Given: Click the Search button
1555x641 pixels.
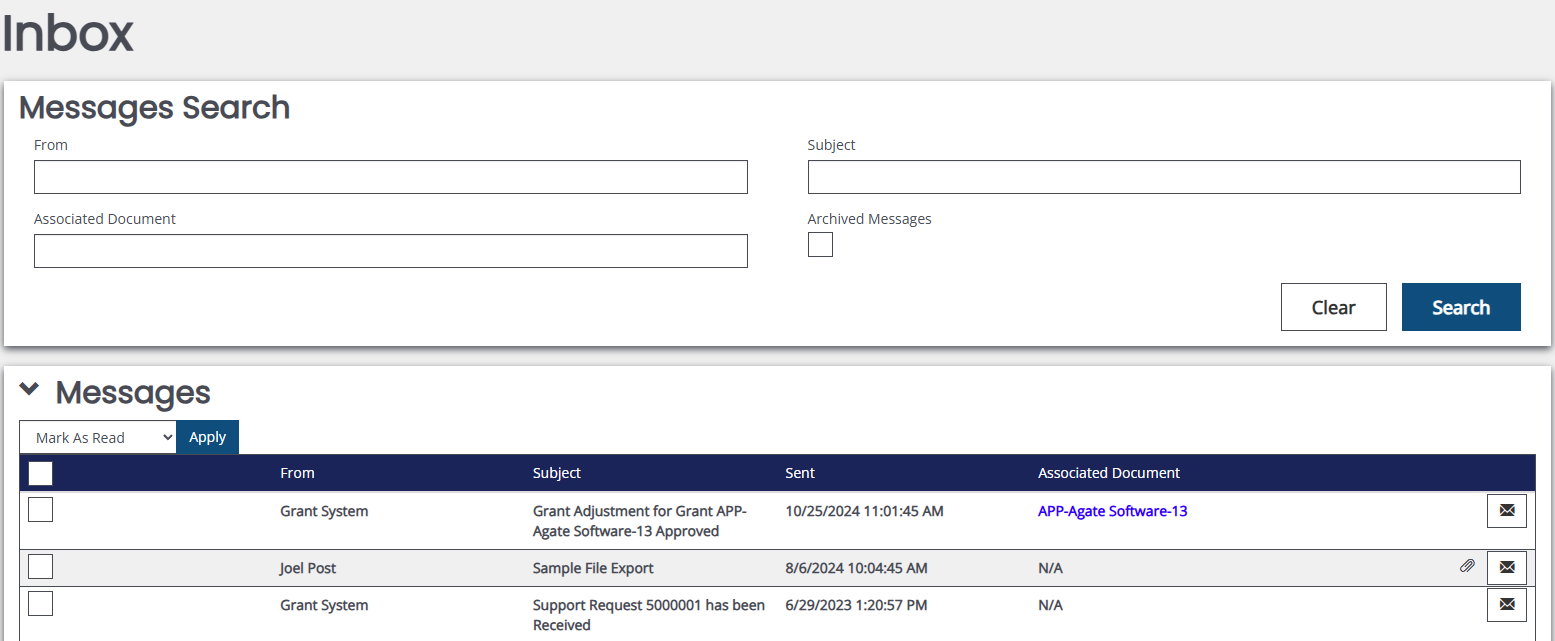Looking at the screenshot, I should pyautogui.click(x=1461, y=307).
